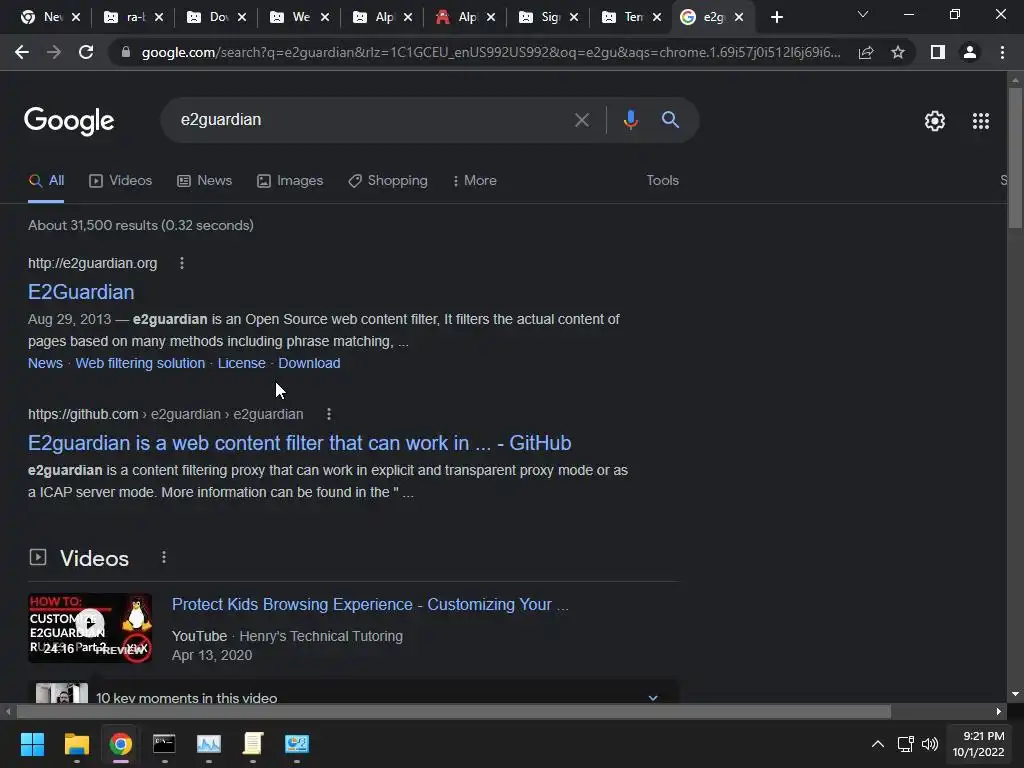
Task: Open the Protect Kids Browsing Experience video
Action: coord(370,605)
